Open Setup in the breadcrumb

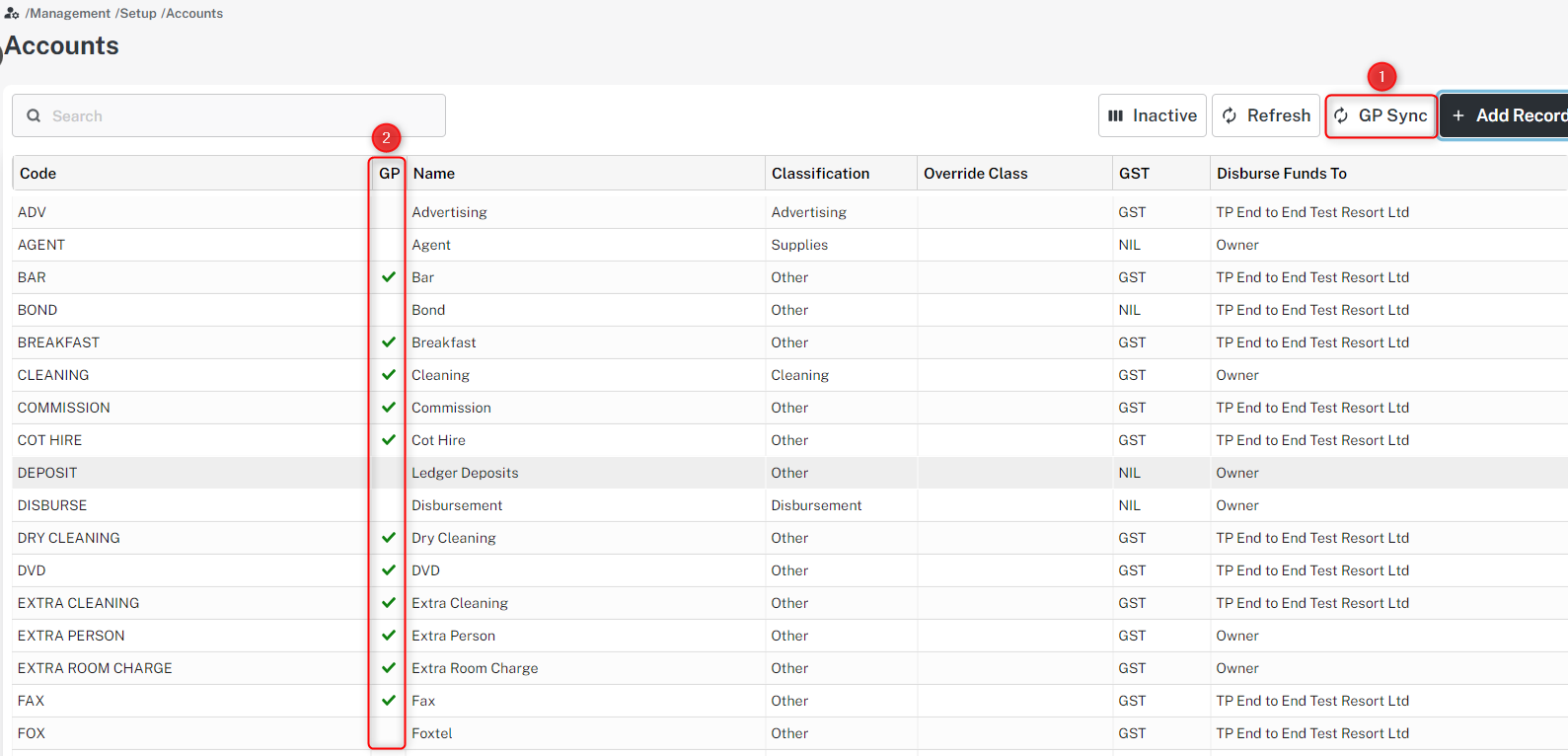pos(136,13)
